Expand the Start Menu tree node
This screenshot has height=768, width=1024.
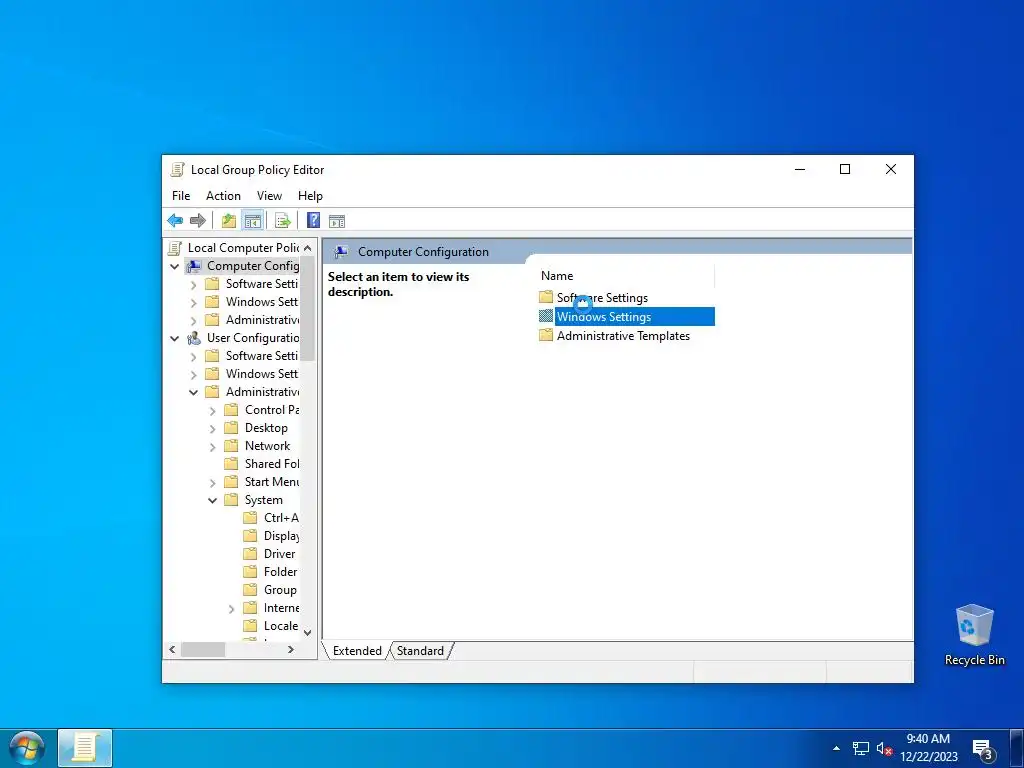point(212,483)
